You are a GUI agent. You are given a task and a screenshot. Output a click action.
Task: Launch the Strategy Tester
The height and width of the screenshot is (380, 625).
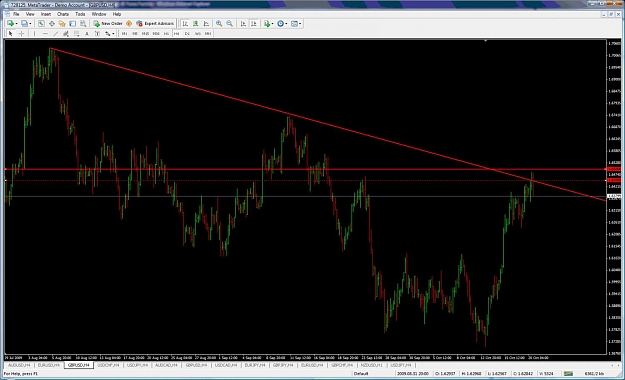click(x=83, y=24)
